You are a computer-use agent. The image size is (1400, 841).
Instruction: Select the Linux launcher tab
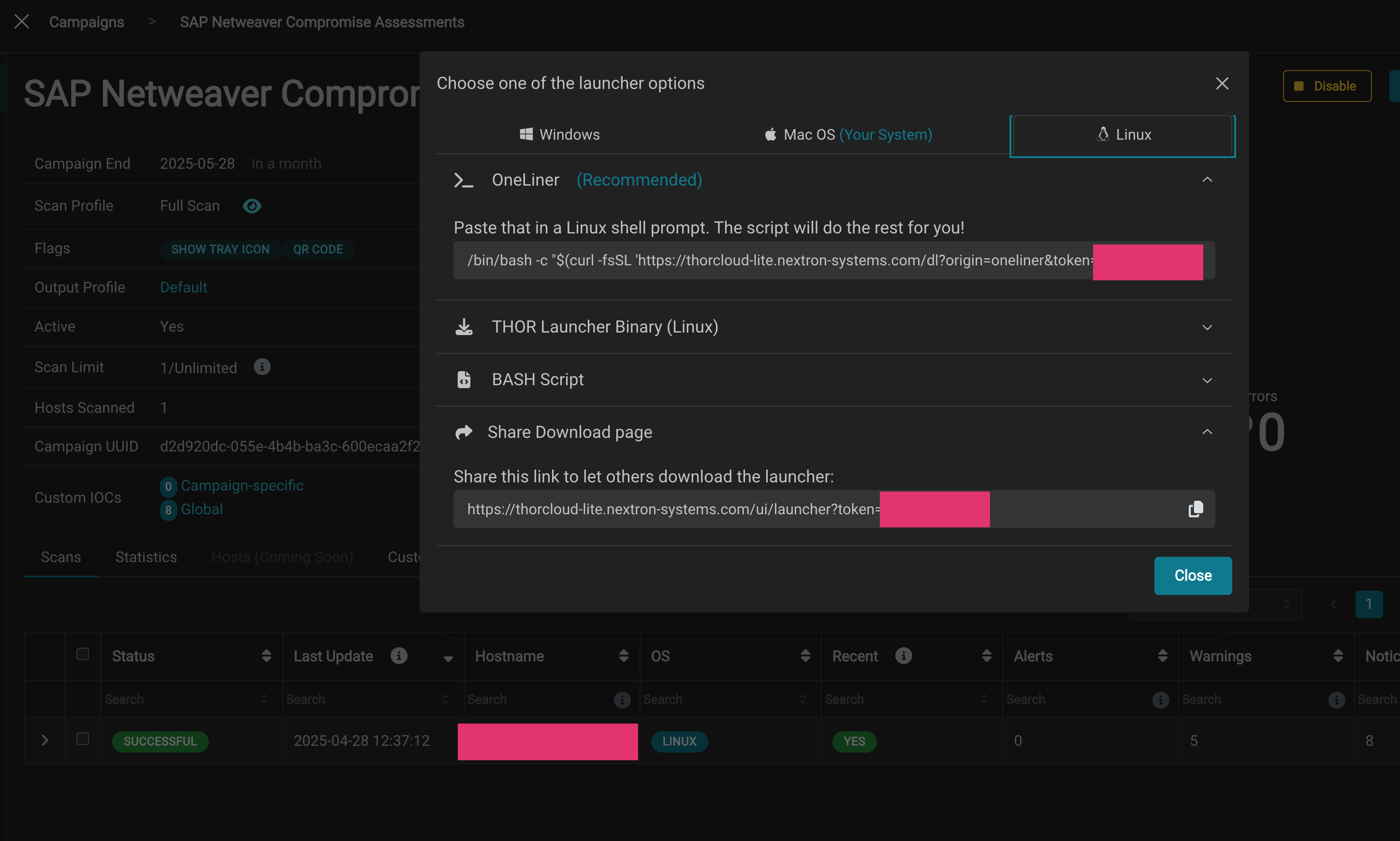(1123, 135)
